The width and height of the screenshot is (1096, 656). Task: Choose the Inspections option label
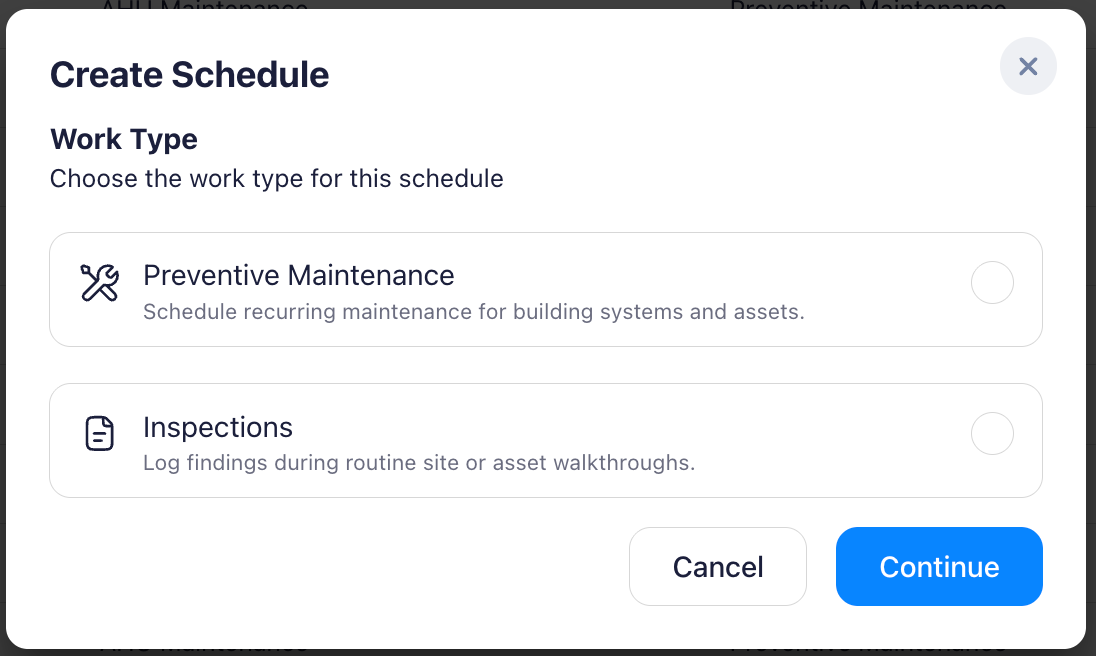217,427
